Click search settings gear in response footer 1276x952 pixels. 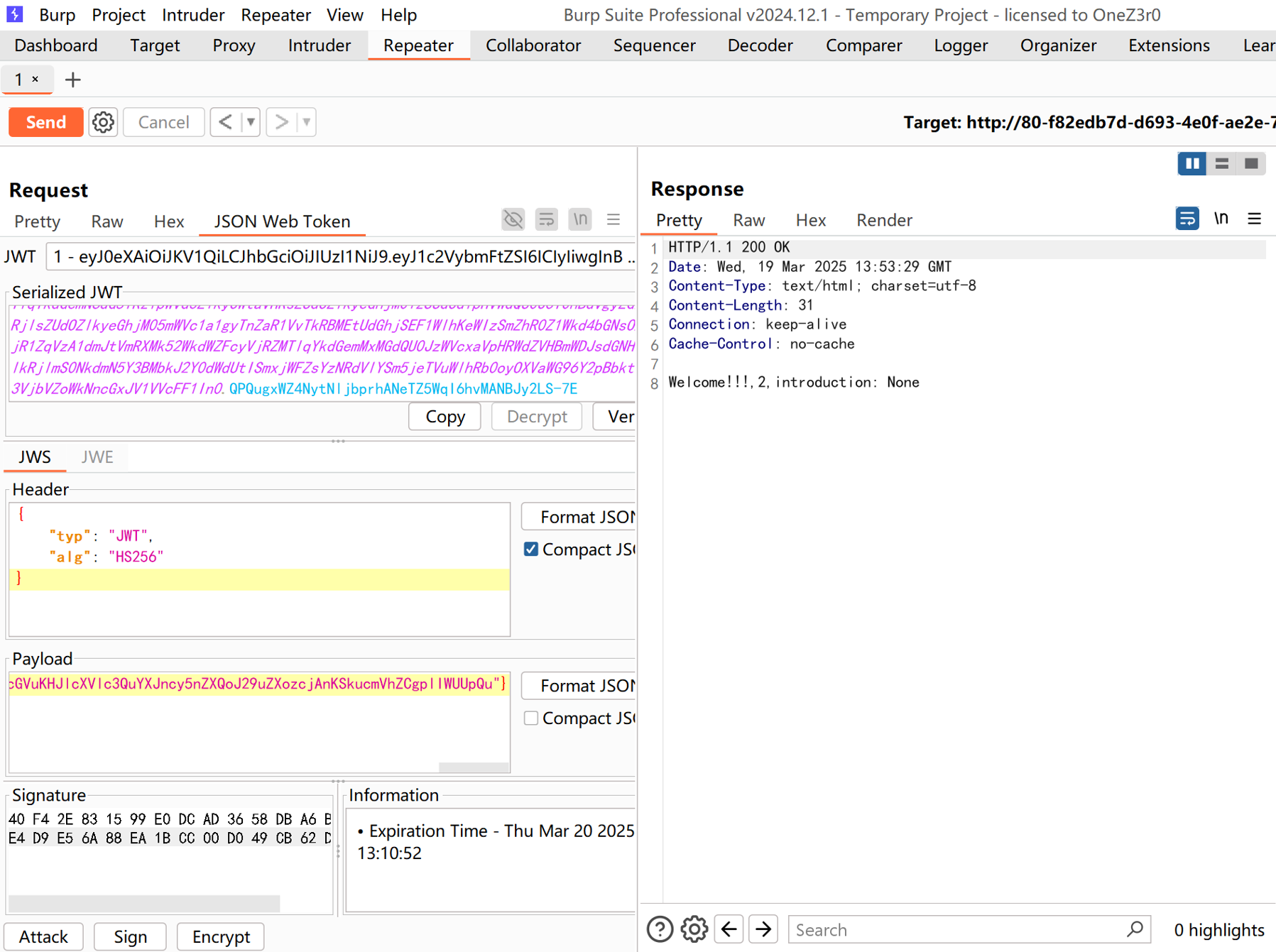click(x=694, y=929)
